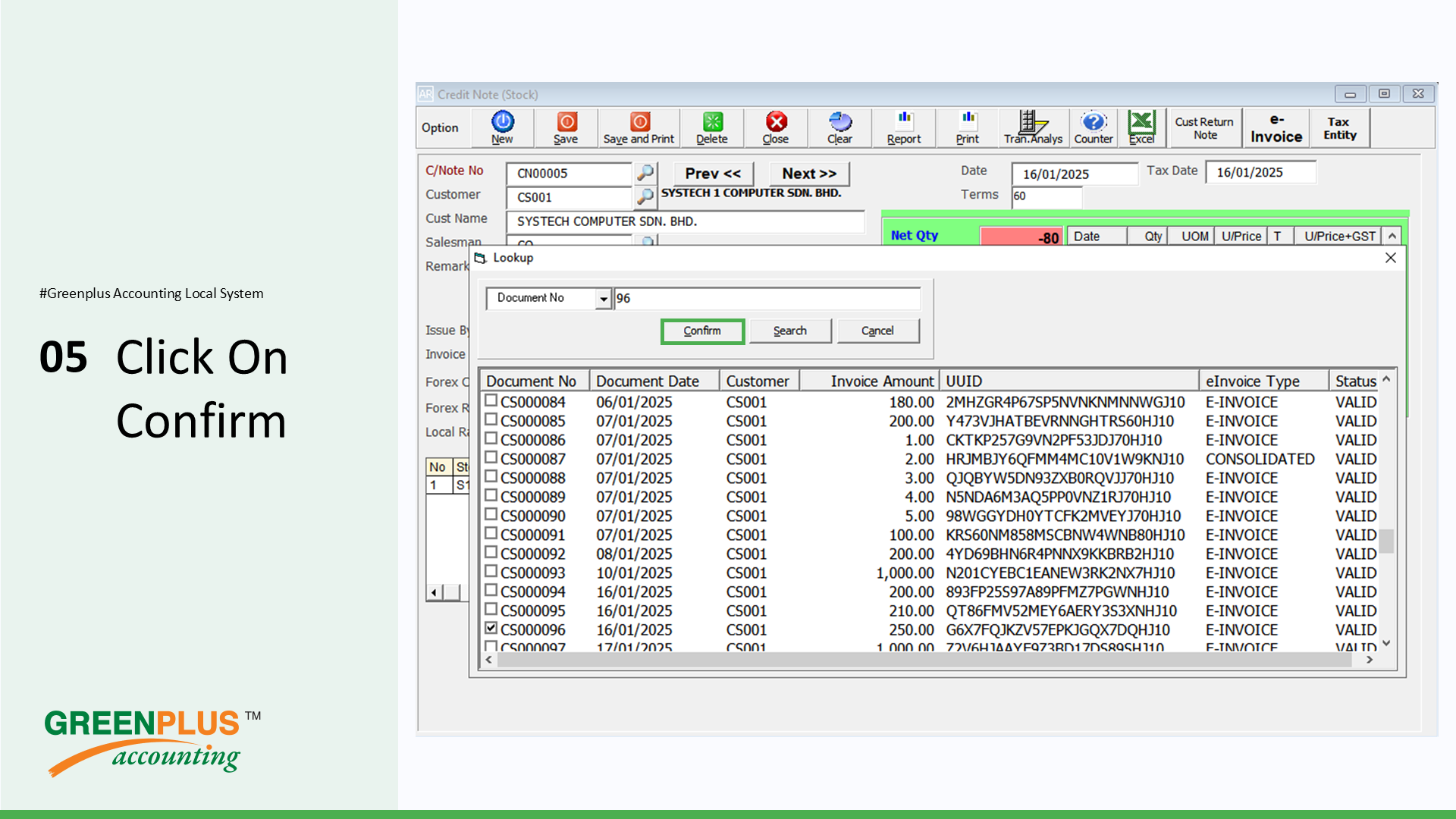Screen dimensions: 1456x819
Task: Open the e-Invoice option
Action: point(1276,127)
